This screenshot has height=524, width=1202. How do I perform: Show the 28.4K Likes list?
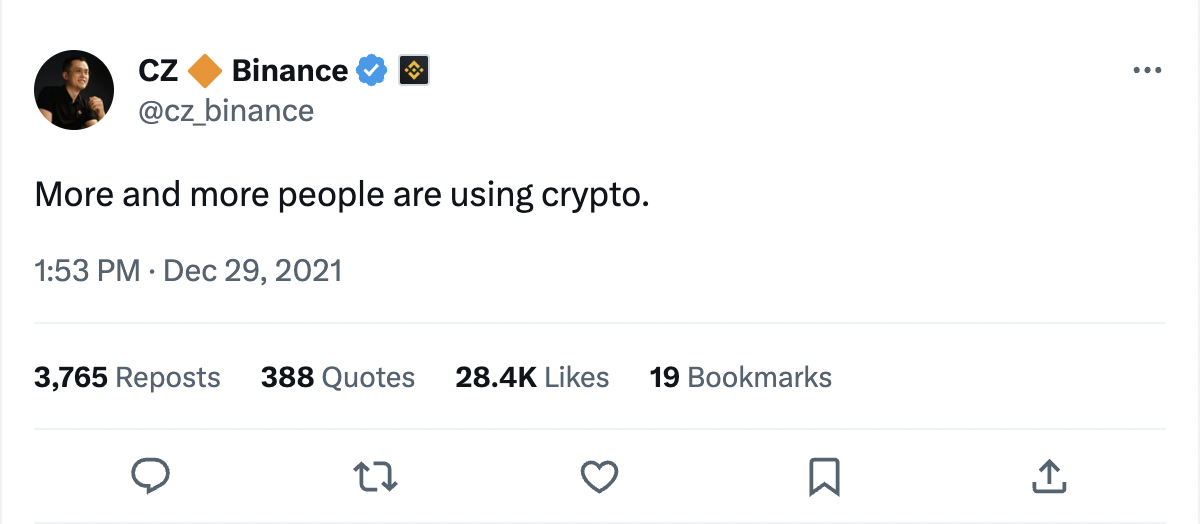point(532,377)
